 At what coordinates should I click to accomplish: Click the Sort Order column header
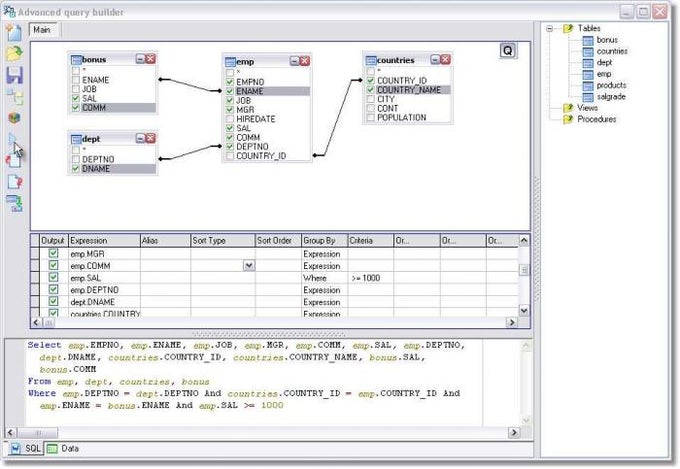tap(278, 240)
